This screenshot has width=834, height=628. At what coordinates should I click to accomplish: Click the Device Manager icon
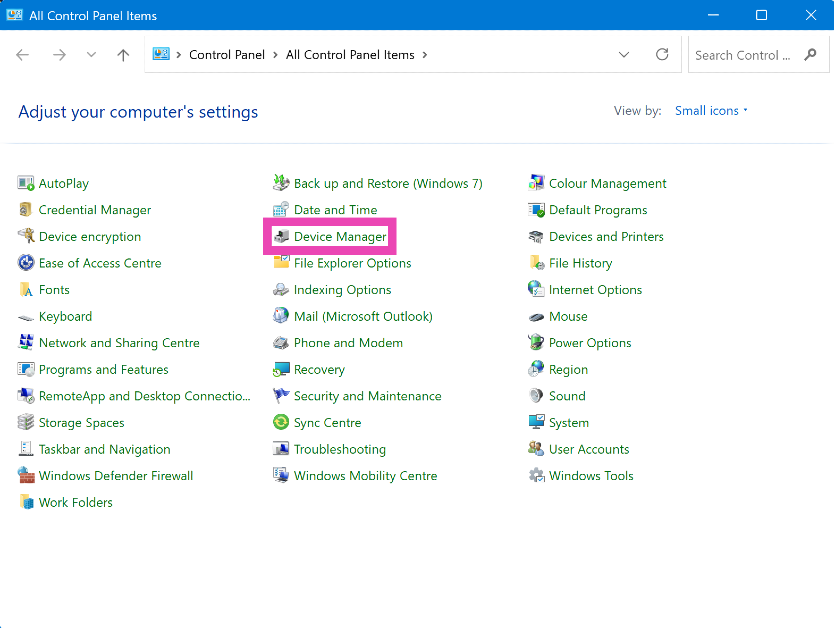click(x=281, y=237)
